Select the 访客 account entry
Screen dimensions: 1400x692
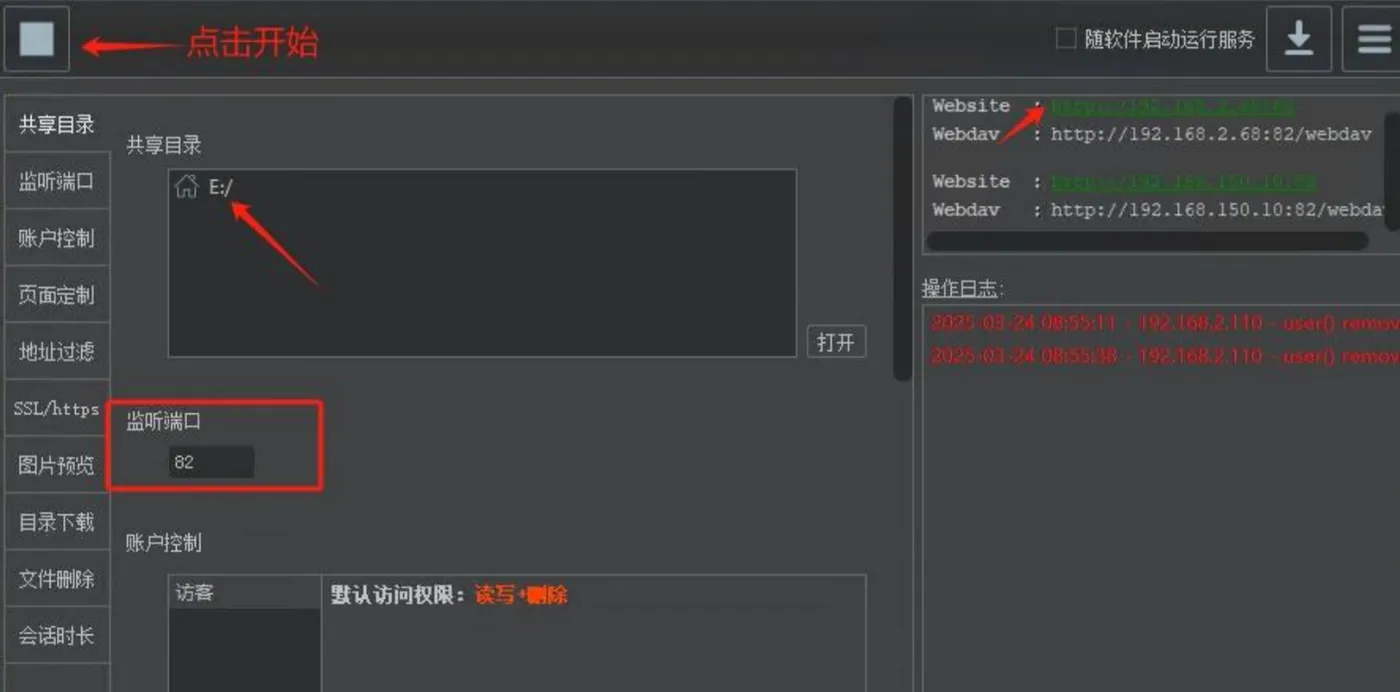244,593
